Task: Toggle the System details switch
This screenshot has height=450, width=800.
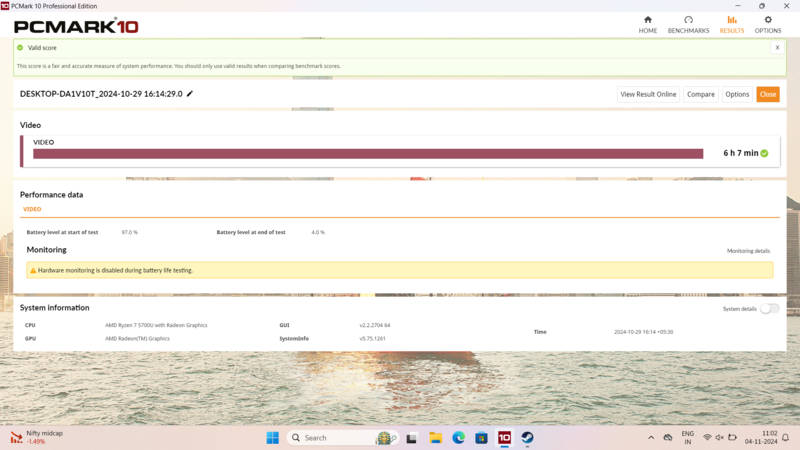Action: (769, 309)
